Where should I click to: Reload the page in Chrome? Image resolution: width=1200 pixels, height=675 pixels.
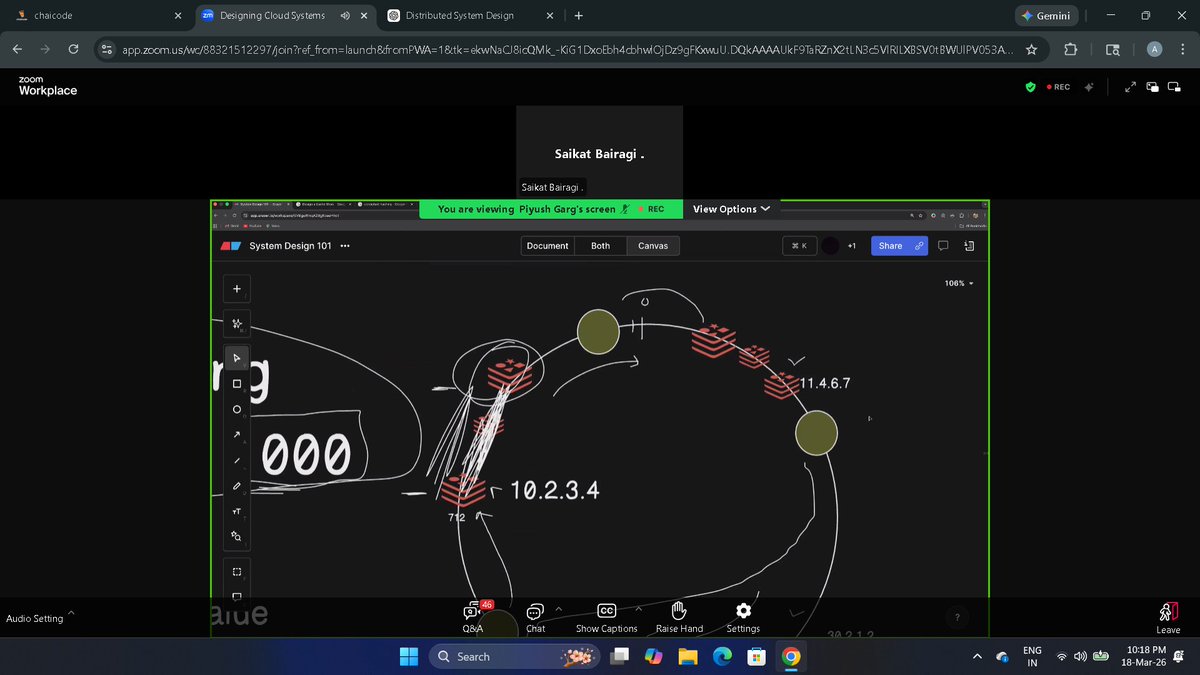[x=73, y=49]
